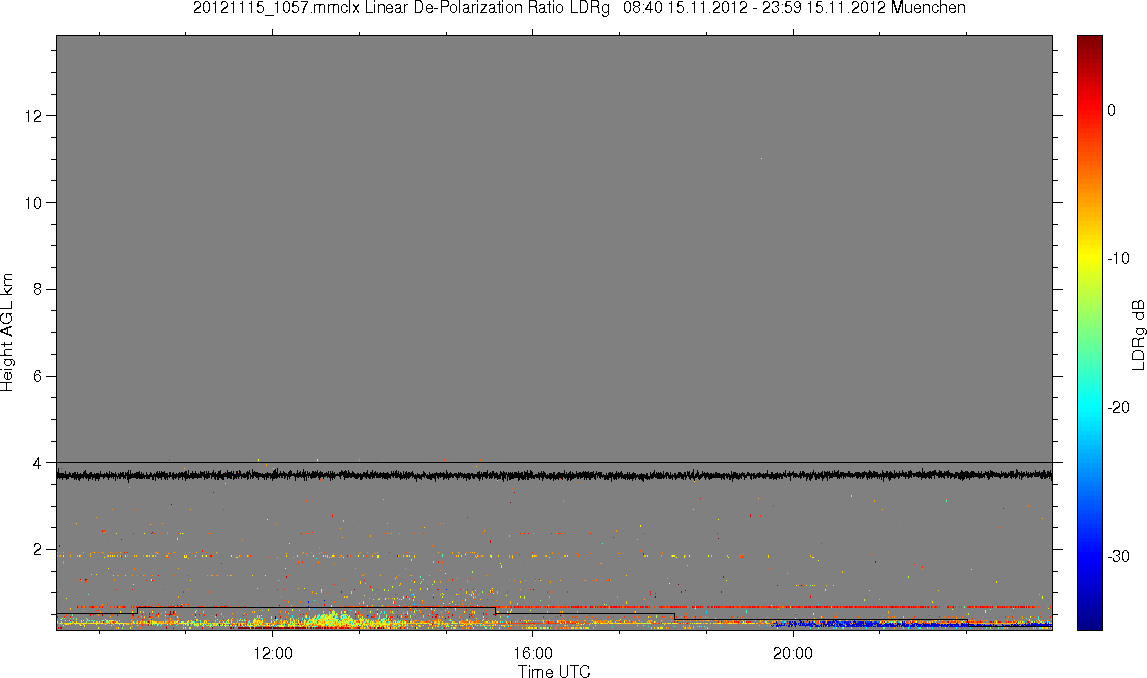Click the colorbar value -20
The height and width of the screenshot is (678, 1147).
[x=1118, y=407]
